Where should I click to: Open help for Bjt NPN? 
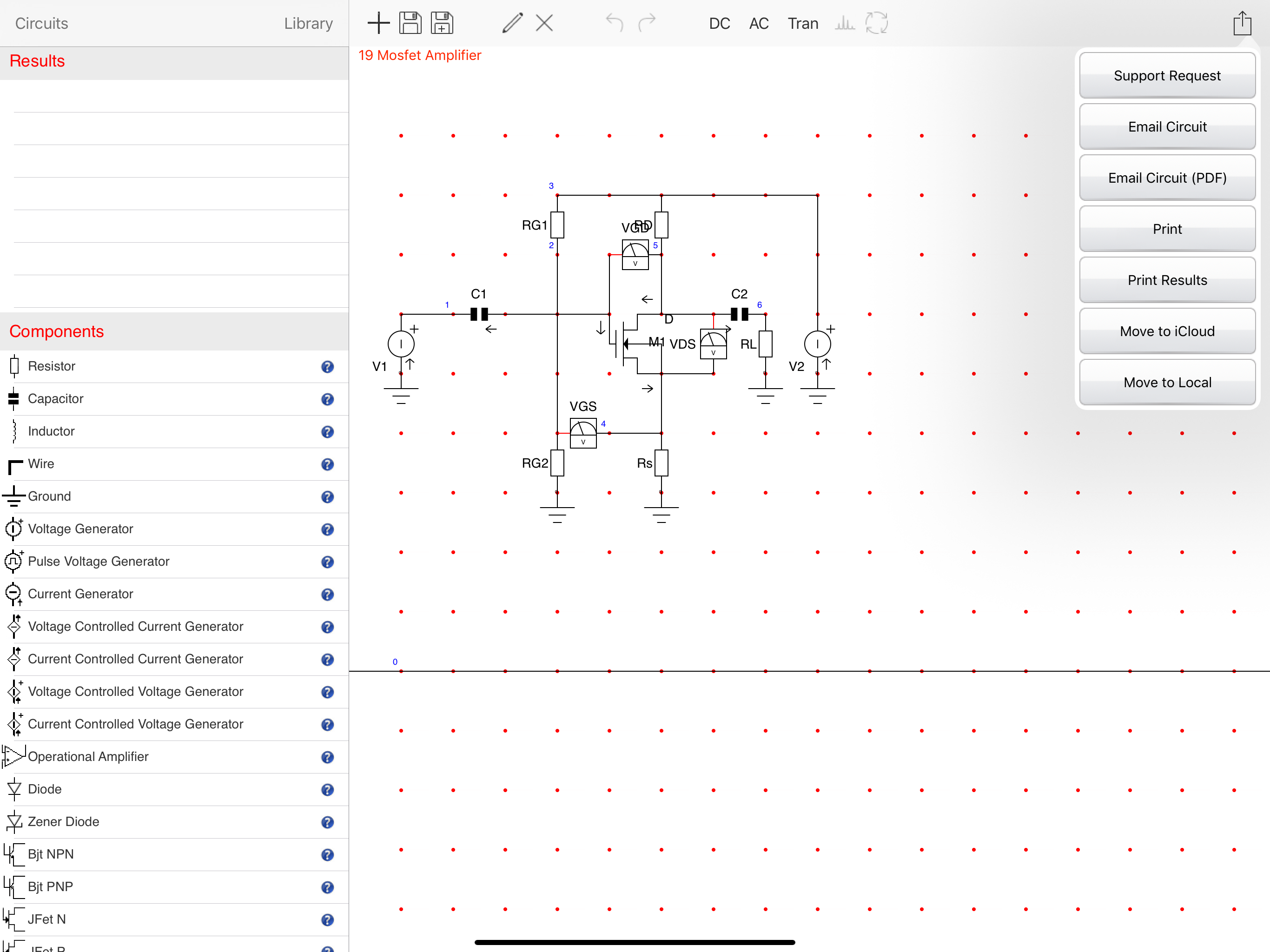tap(327, 855)
